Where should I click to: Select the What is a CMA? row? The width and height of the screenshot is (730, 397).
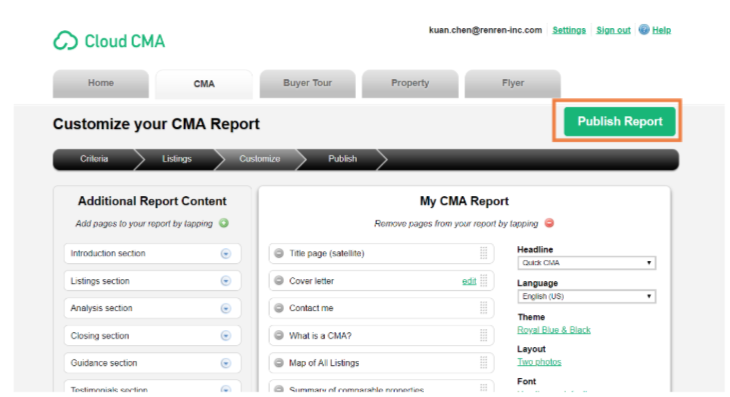click(x=381, y=335)
